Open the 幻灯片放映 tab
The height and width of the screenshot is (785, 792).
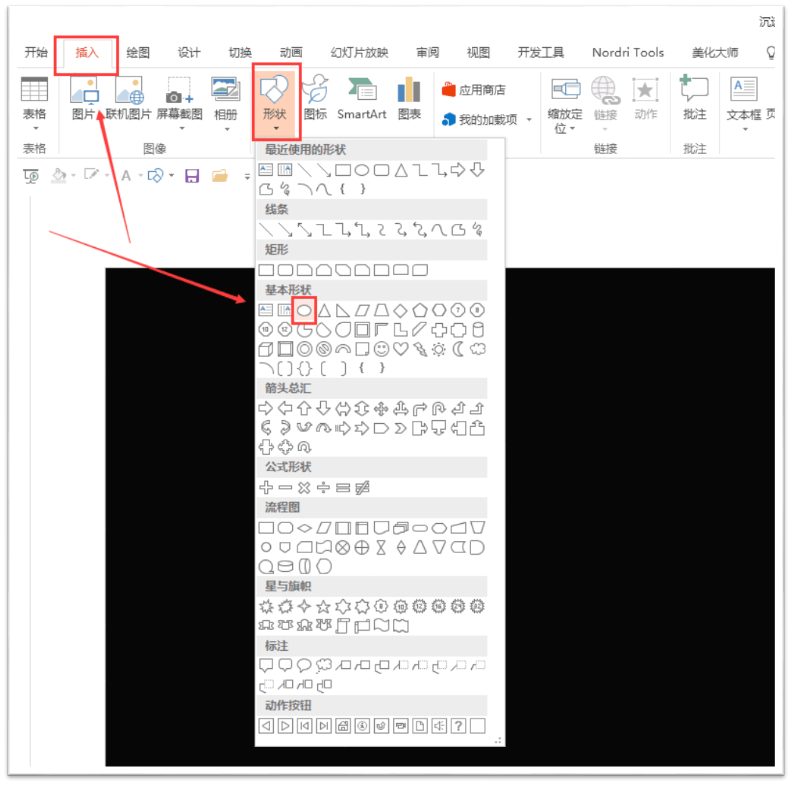click(359, 53)
